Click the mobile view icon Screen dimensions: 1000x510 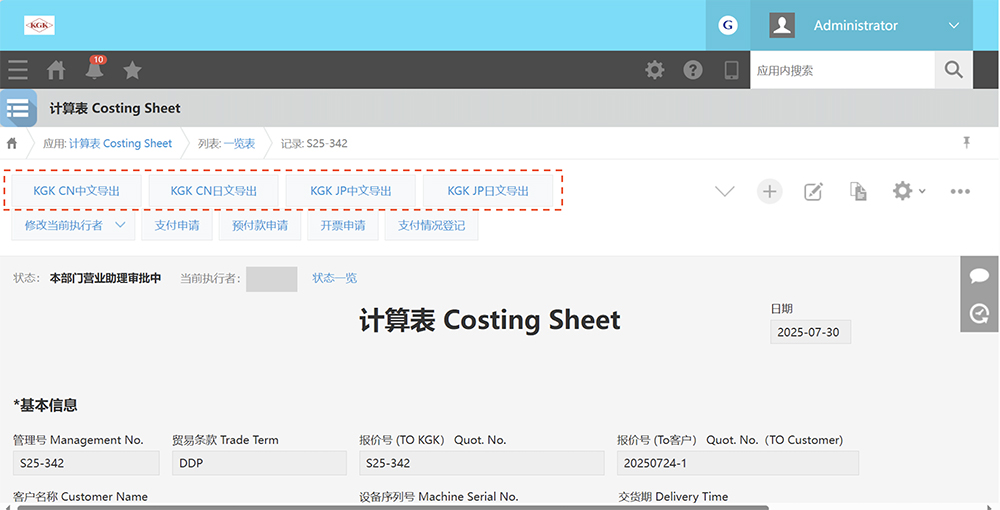pos(731,70)
